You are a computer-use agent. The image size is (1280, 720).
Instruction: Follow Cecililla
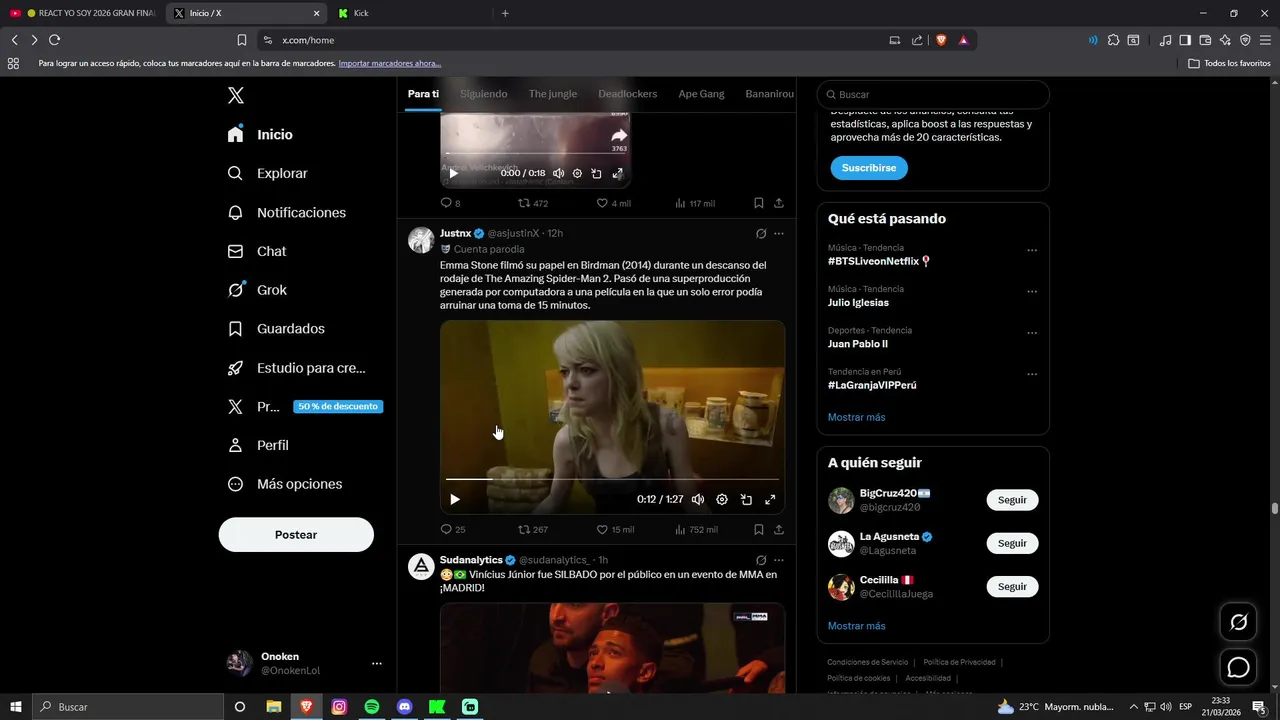point(1012,586)
